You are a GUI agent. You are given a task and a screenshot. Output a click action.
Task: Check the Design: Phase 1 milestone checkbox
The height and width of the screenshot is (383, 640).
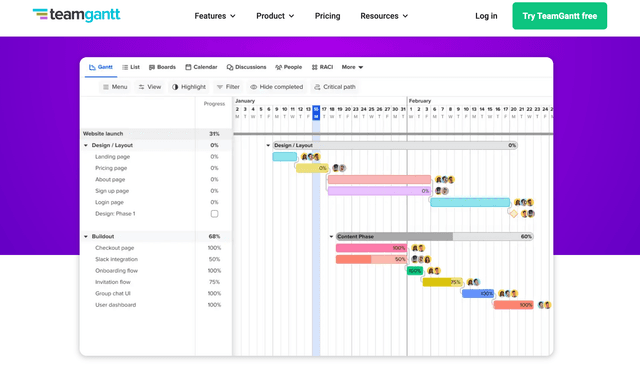[x=214, y=214]
